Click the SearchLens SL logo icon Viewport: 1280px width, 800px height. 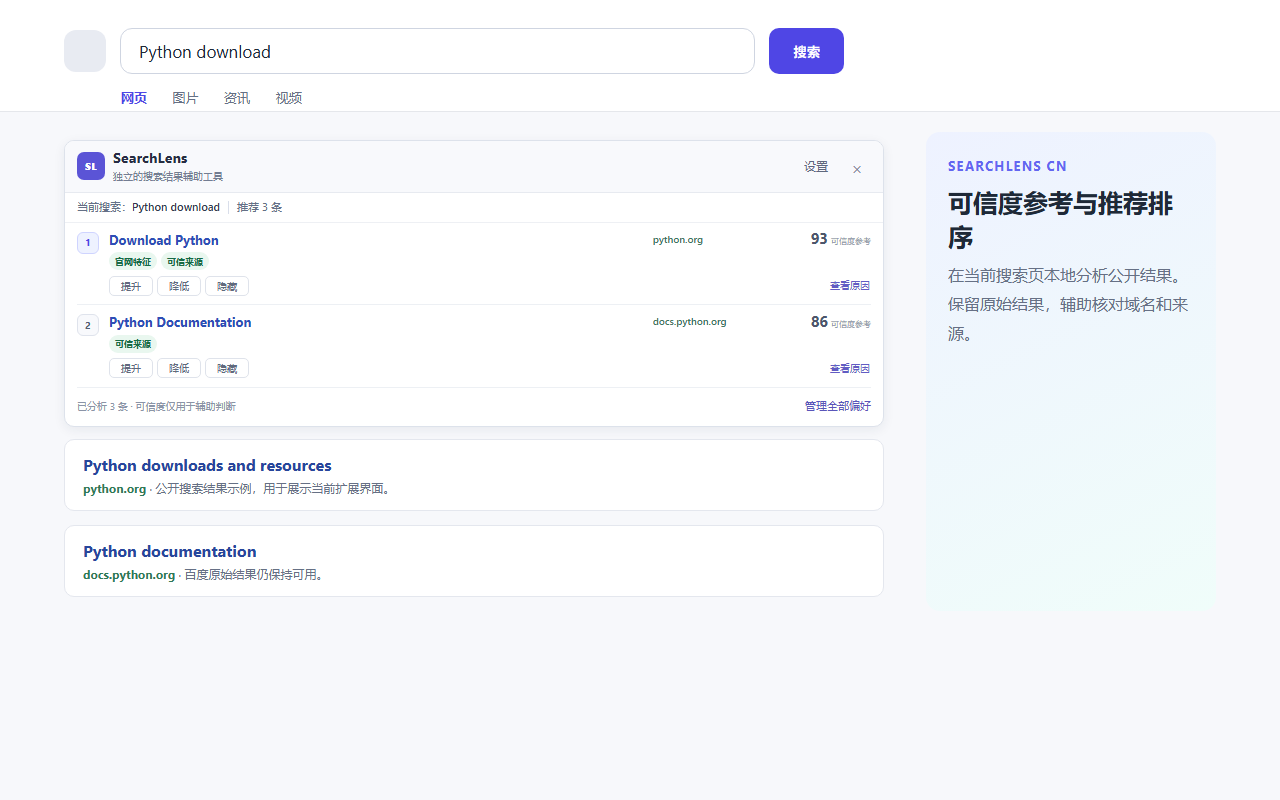pyautogui.click(x=91, y=166)
